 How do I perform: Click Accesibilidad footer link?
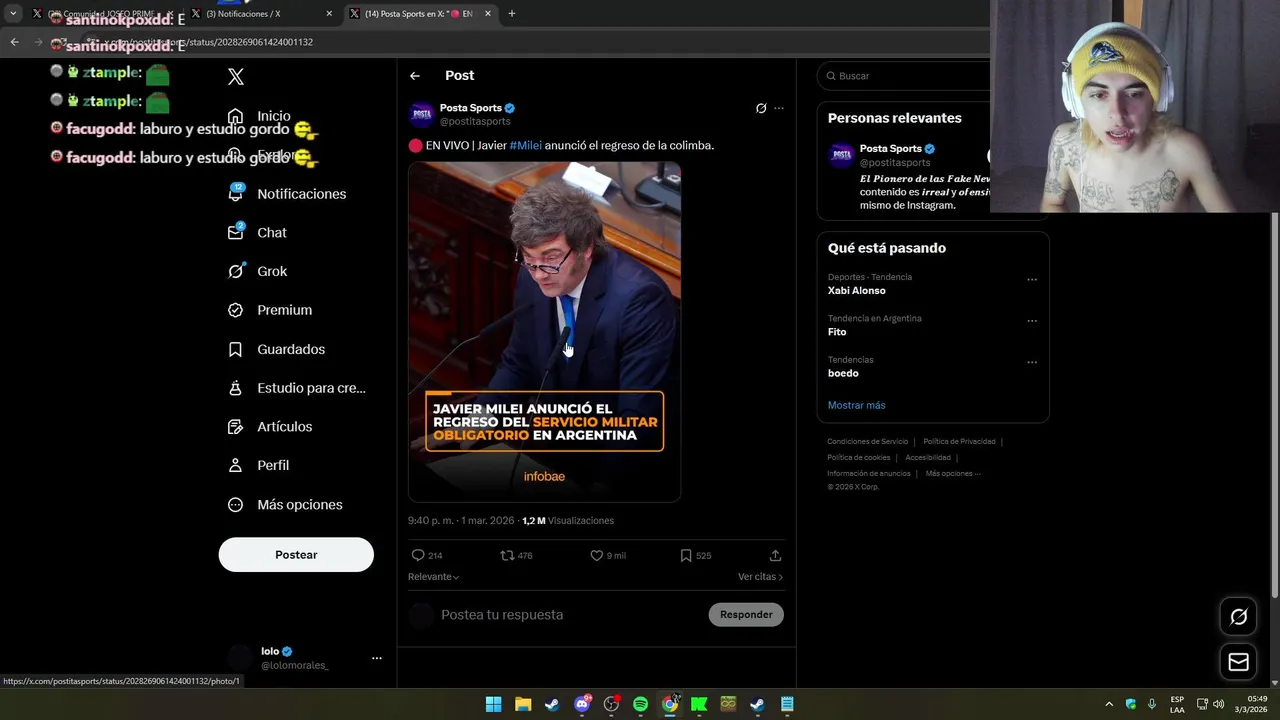(928, 458)
